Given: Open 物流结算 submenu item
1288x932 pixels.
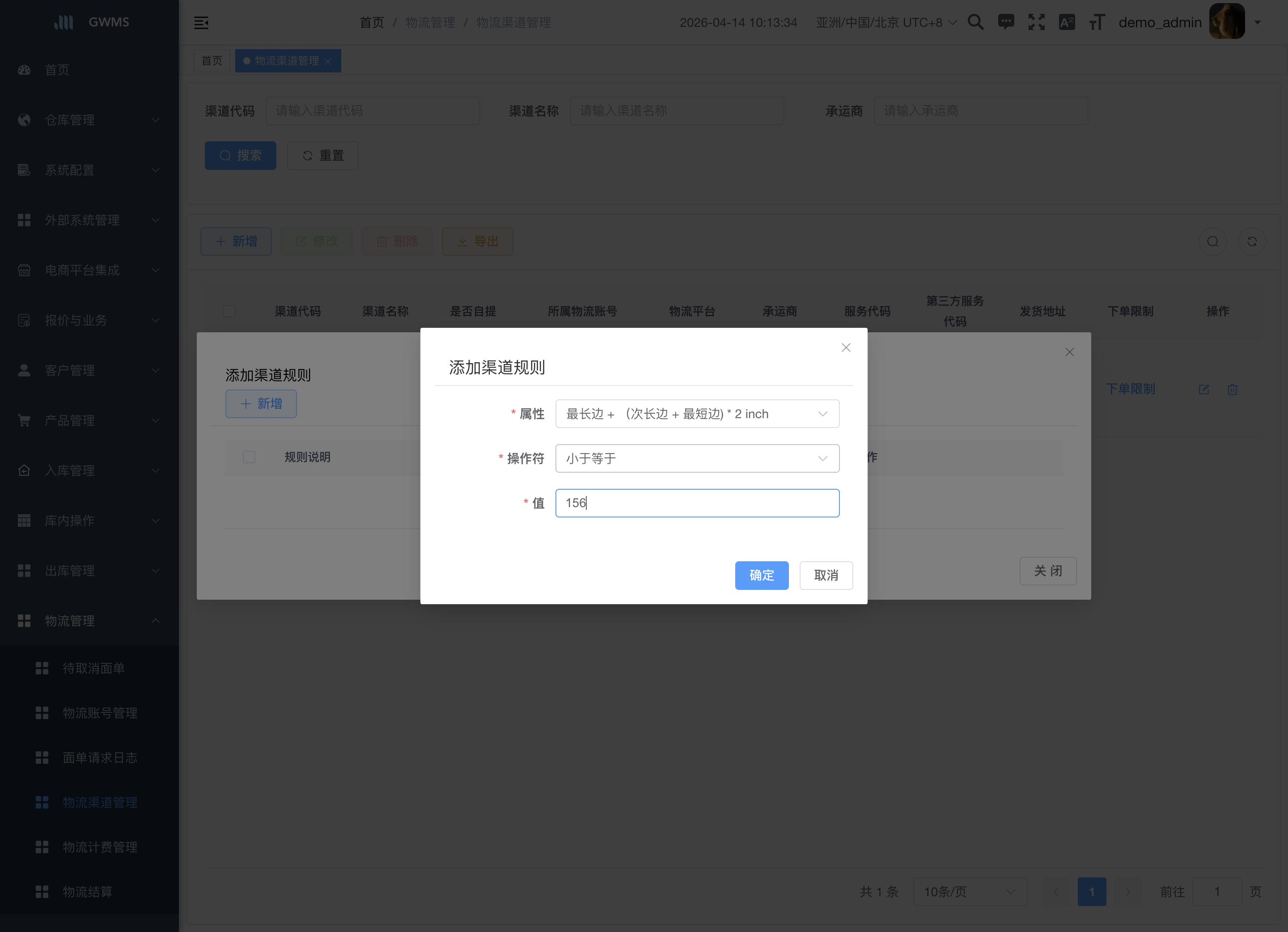Looking at the screenshot, I should tap(89, 892).
